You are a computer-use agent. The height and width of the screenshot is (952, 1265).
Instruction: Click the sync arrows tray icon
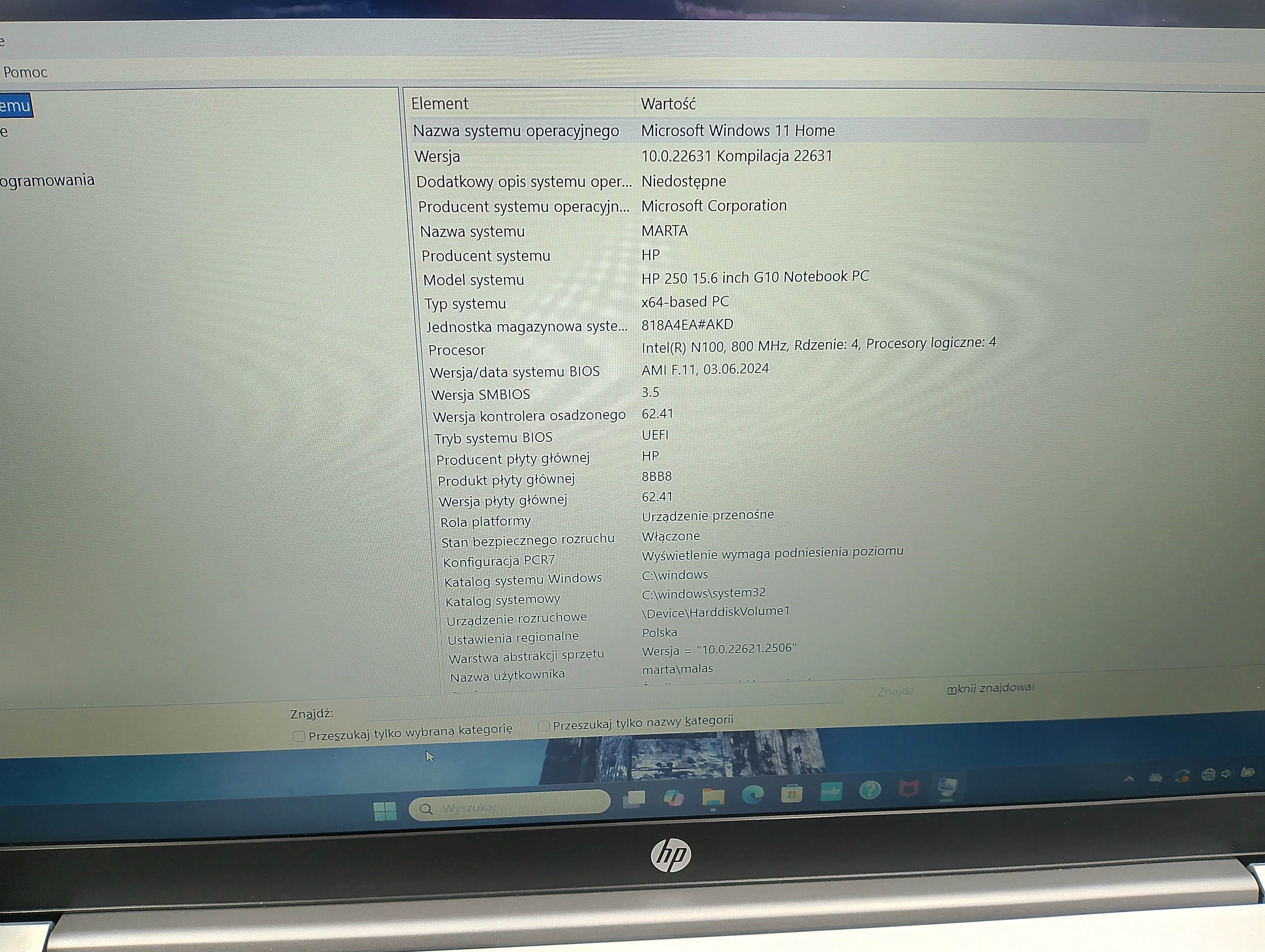(x=1182, y=776)
